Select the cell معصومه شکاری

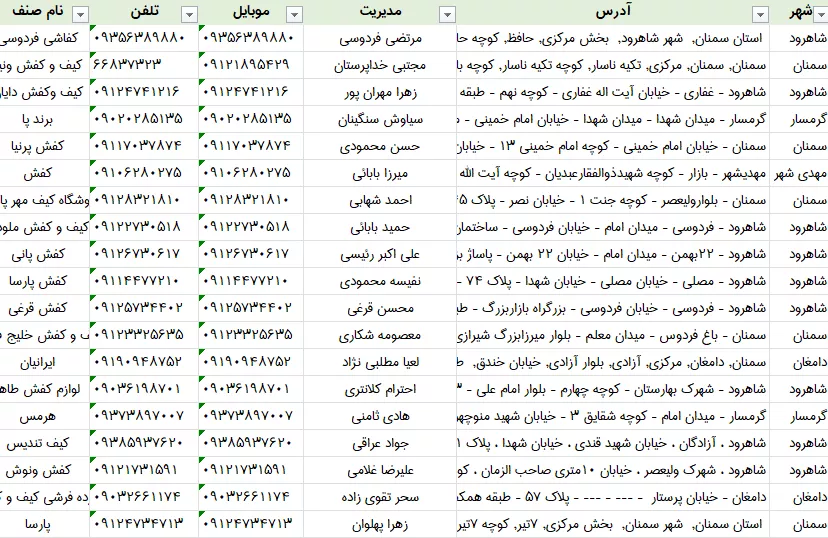click(x=380, y=335)
